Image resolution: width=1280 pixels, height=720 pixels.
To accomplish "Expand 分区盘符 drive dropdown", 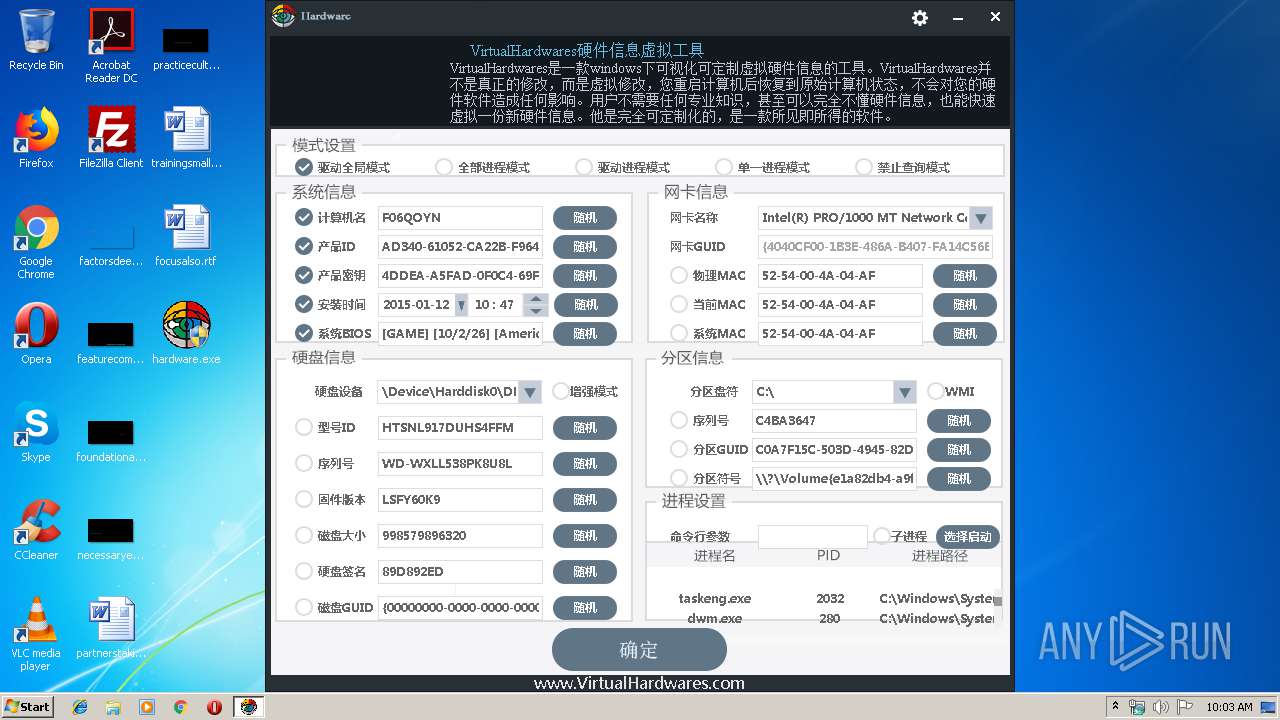I will click(904, 392).
